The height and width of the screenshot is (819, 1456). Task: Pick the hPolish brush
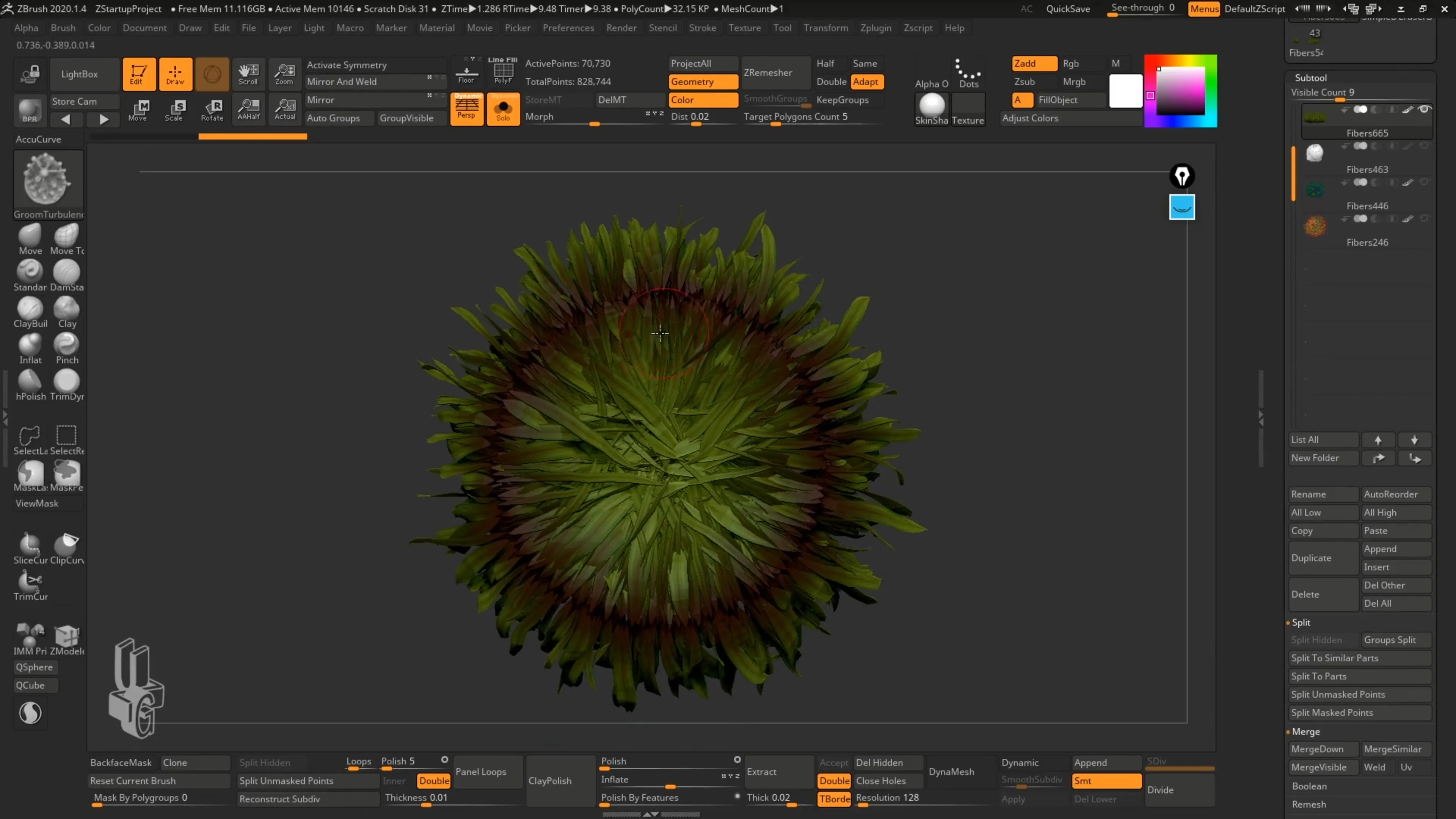point(30,385)
